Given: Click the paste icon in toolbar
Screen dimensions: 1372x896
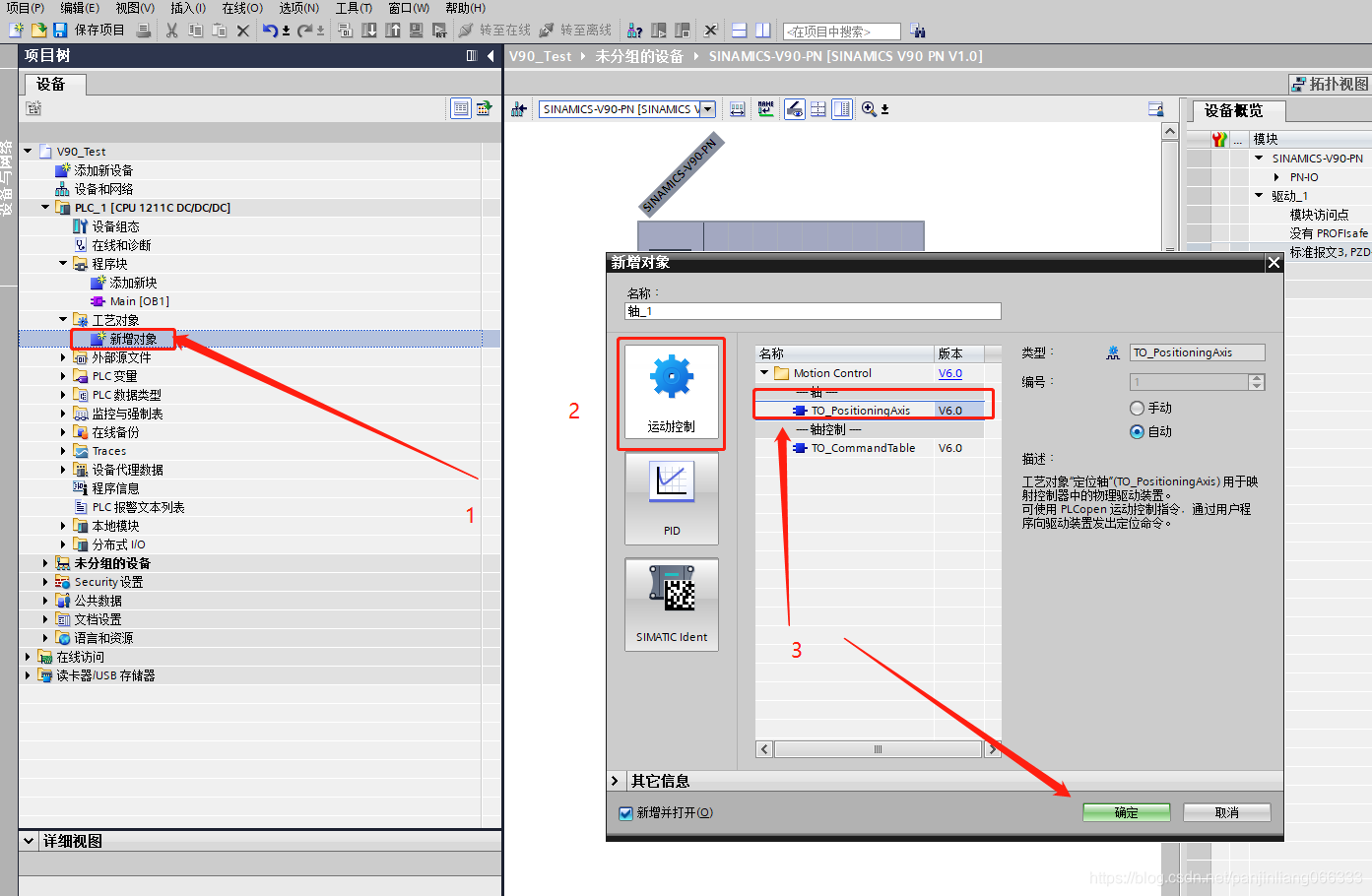Looking at the screenshot, I should (219, 30).
